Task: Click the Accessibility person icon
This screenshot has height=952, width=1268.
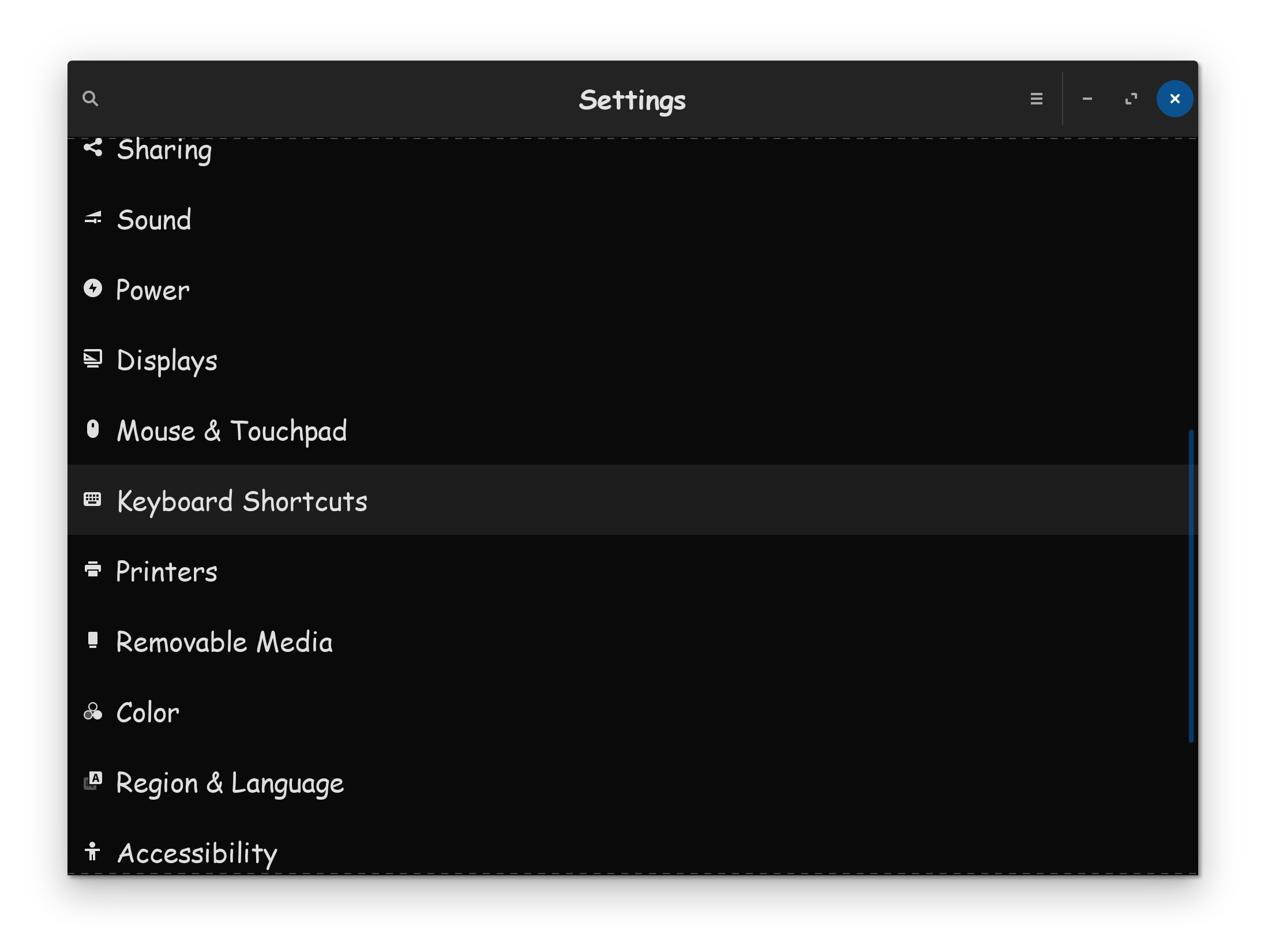Action: tap(93, 852)
